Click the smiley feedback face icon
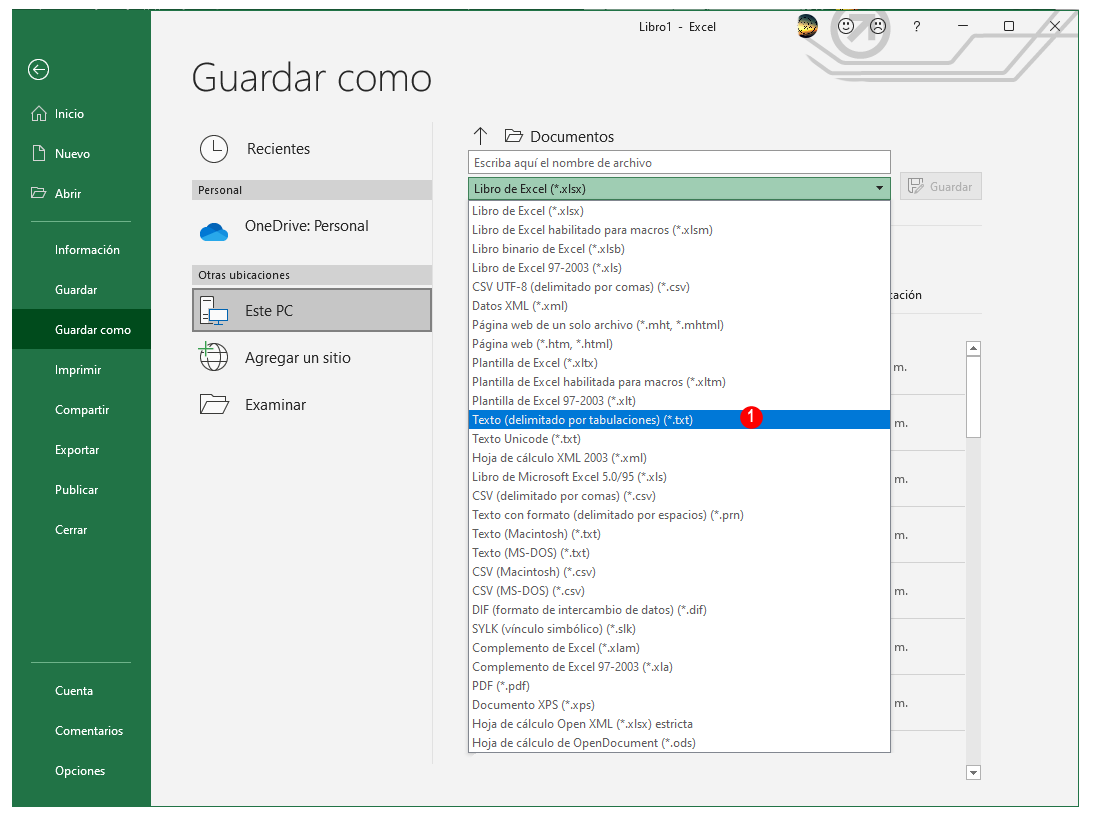Viewport: 1093px width, 814px height. 846,26
